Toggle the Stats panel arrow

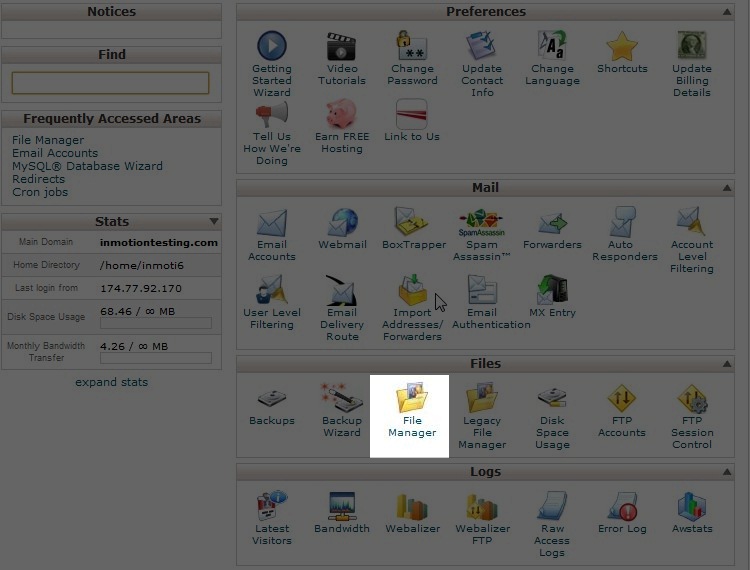pos(214,221)
